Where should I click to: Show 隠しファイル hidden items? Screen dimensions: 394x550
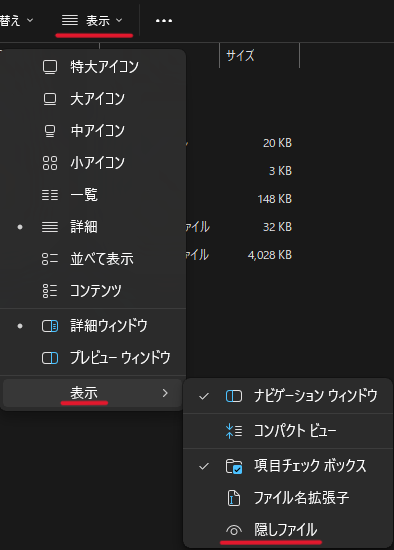coord(288,530)
